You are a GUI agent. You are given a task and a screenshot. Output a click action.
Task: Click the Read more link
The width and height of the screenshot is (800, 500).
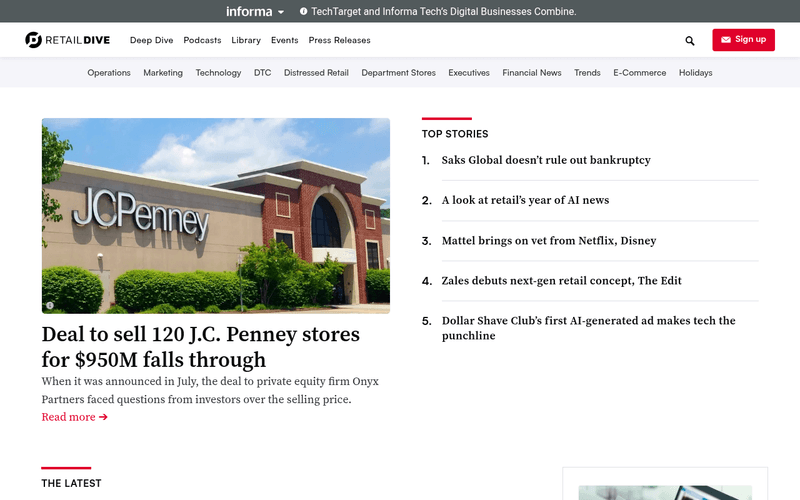74,417
